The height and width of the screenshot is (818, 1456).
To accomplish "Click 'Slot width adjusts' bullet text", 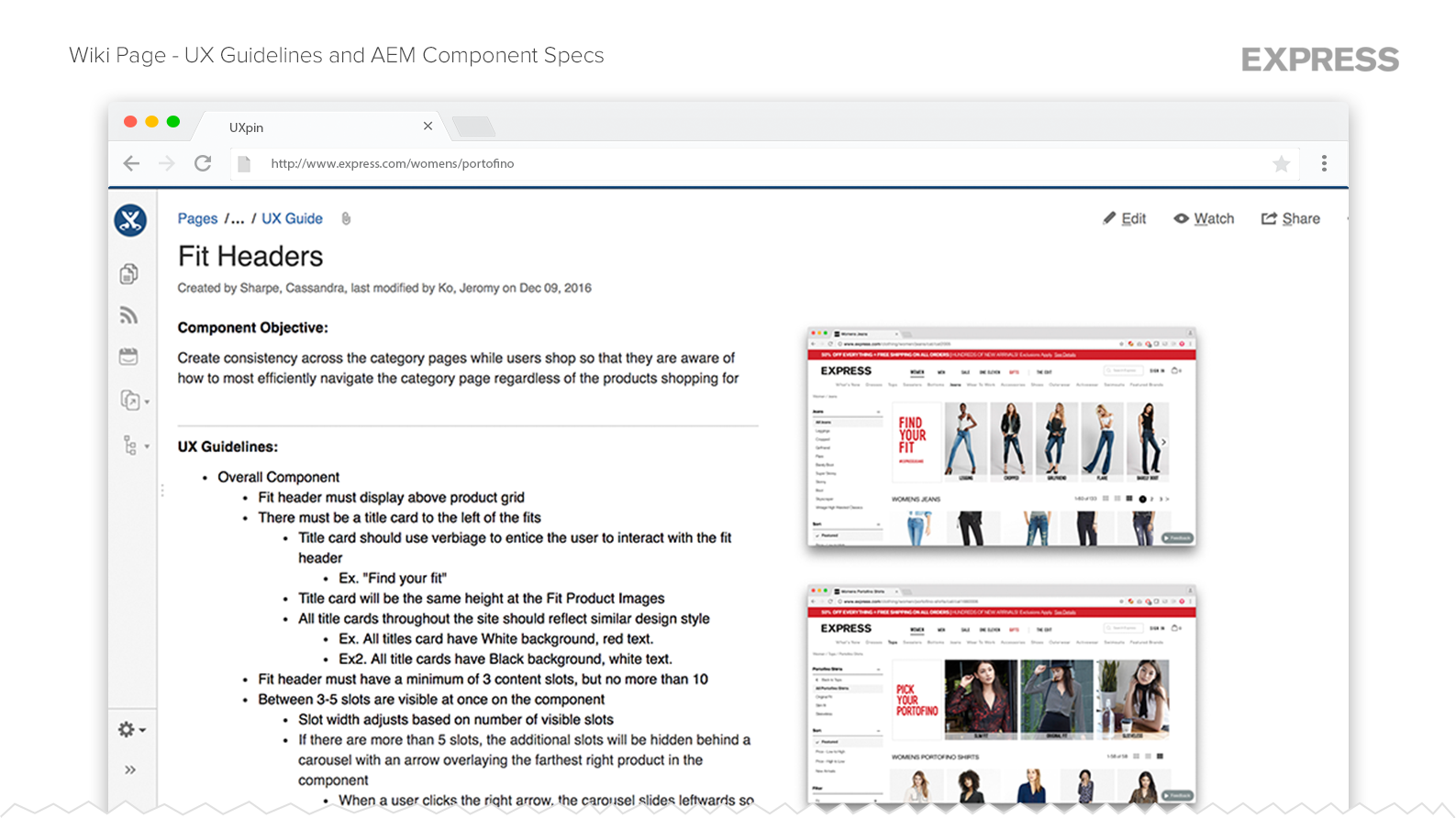I will (456, 719).
